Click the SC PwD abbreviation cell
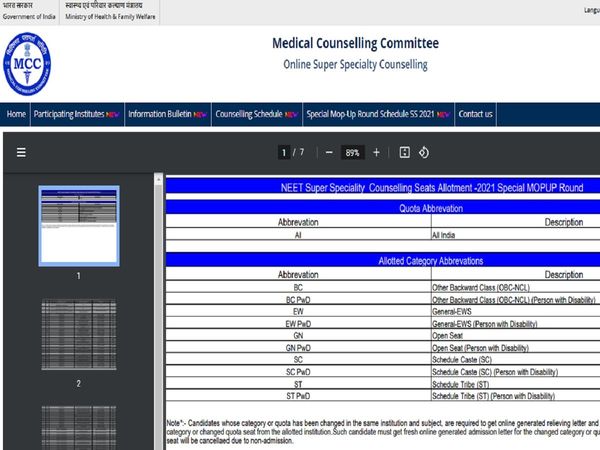The width and height of the screenshot is (600, 450). [298, 372]
